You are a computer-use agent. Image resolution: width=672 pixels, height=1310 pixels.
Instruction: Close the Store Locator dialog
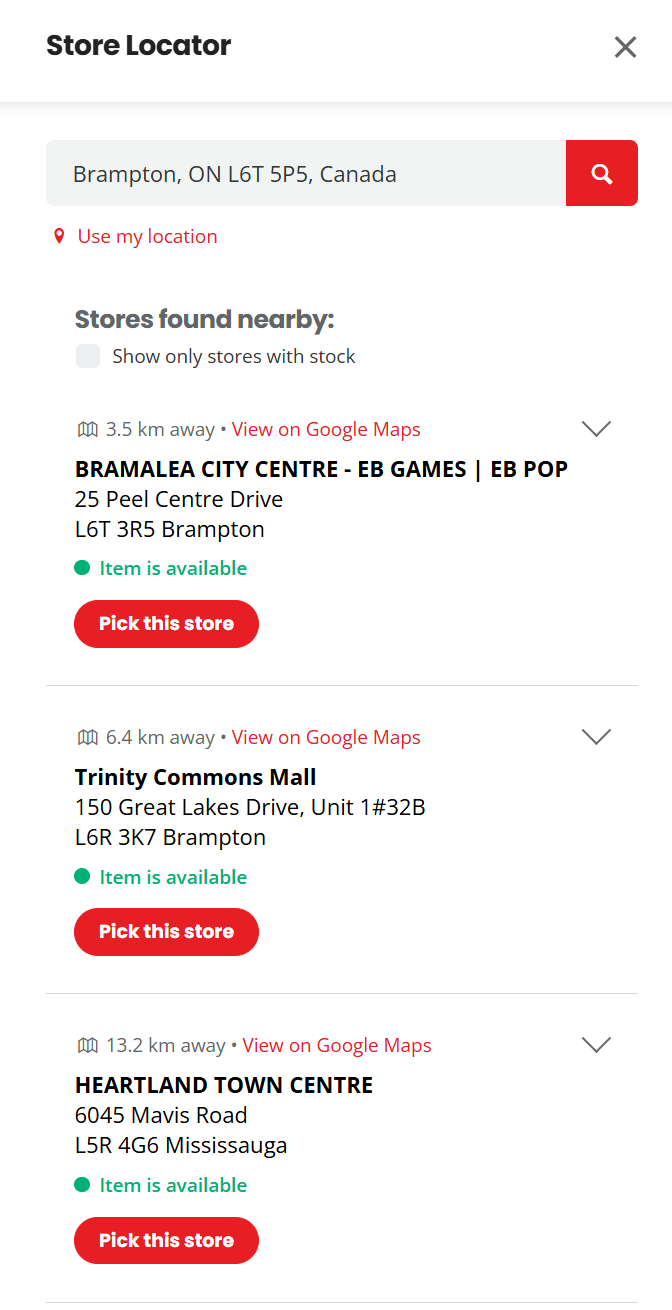click(x=625, y=47)
